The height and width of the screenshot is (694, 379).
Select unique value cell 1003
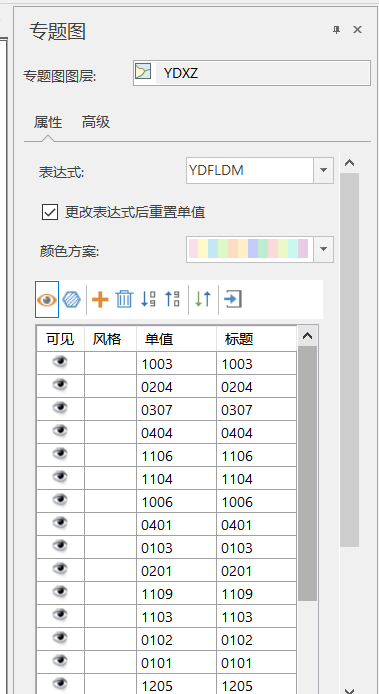click(176, 363)
